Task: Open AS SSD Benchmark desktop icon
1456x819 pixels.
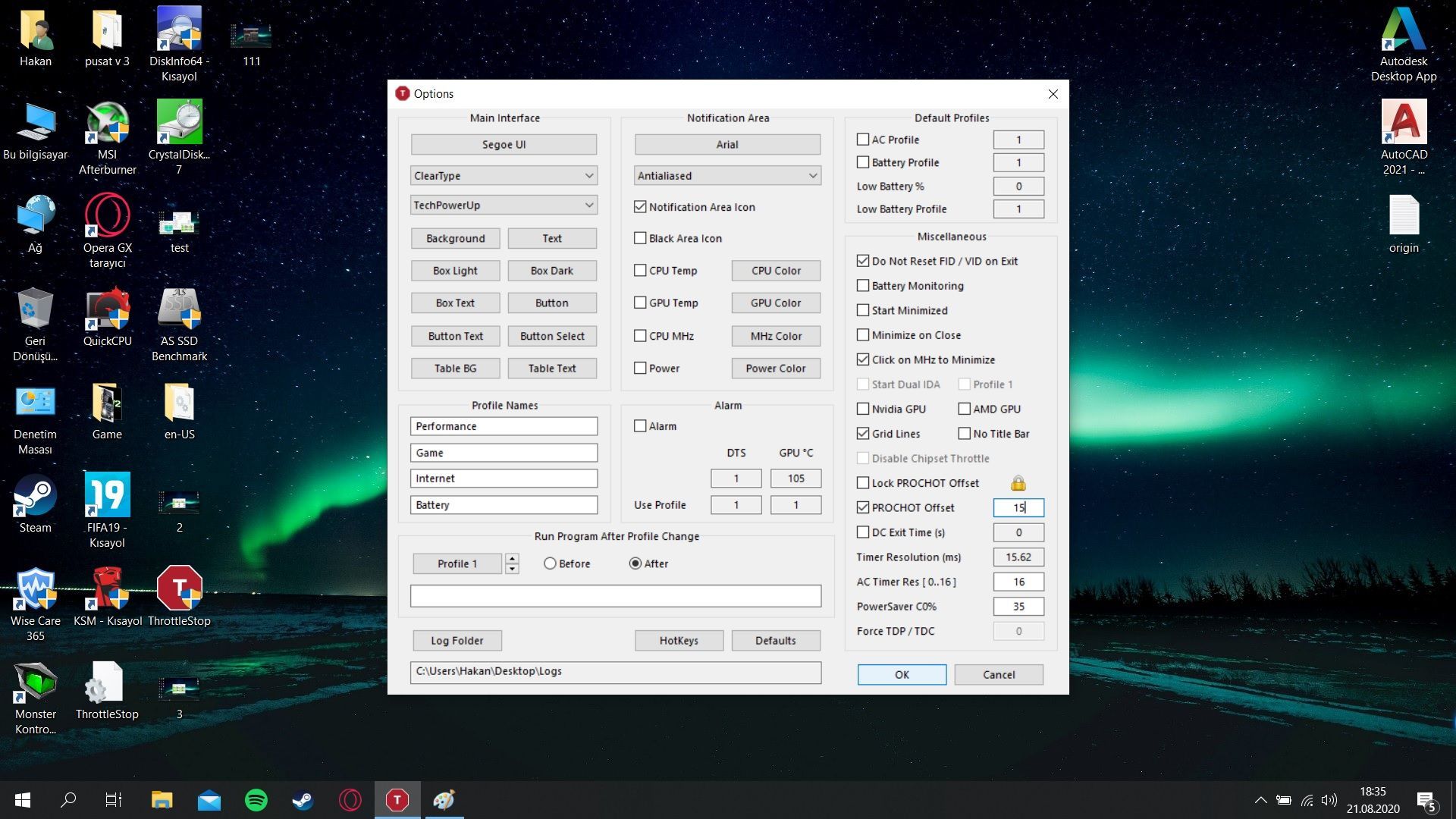Action: pos(179,311)
